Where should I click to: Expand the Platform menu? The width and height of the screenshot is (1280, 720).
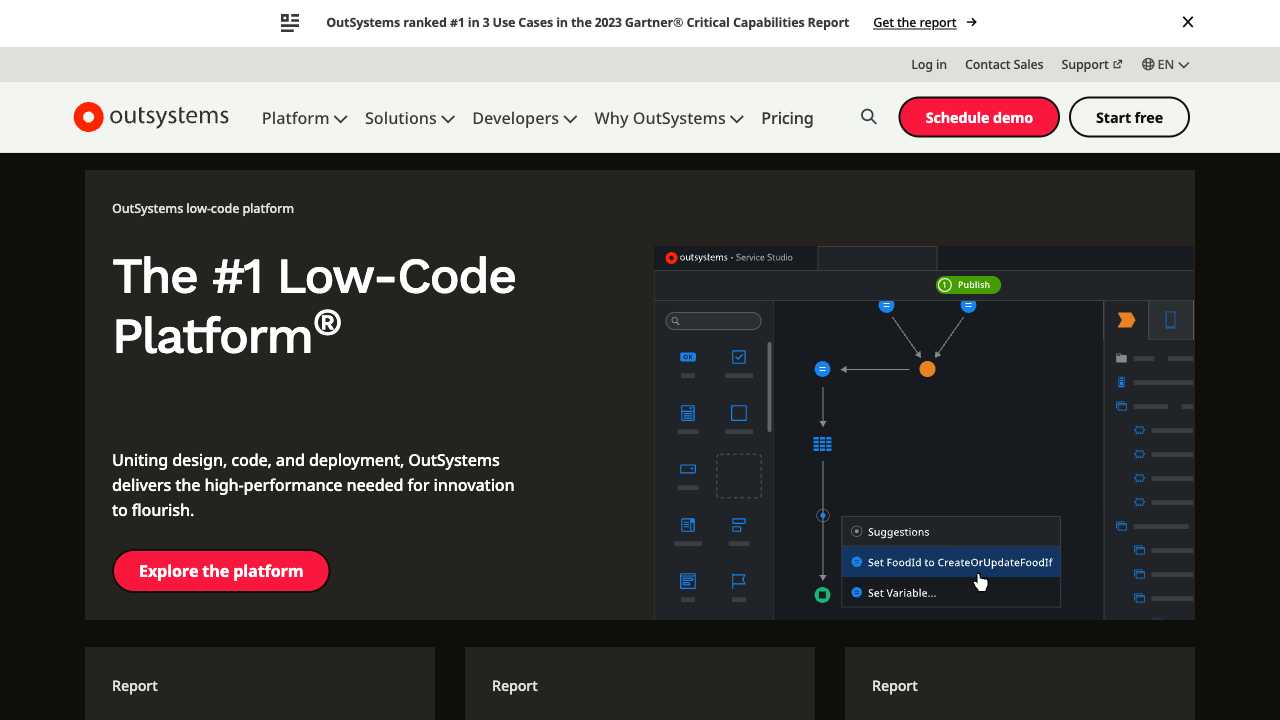pyautogui.click(x=304, y=118)
